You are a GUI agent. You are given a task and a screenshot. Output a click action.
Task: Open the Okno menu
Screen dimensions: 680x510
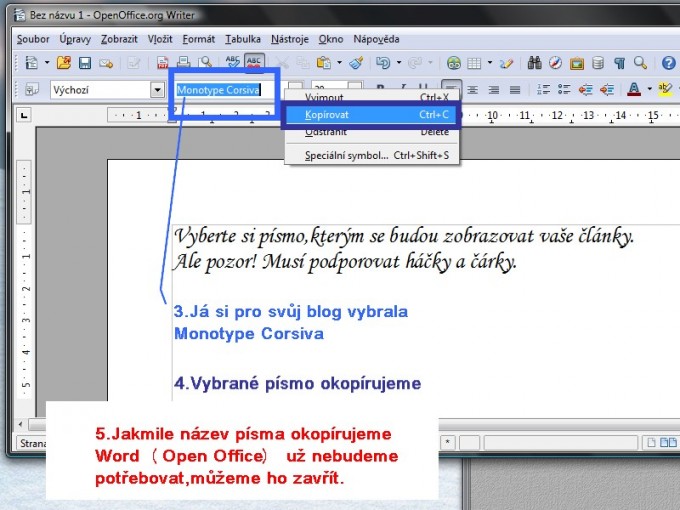coord(331,39)
